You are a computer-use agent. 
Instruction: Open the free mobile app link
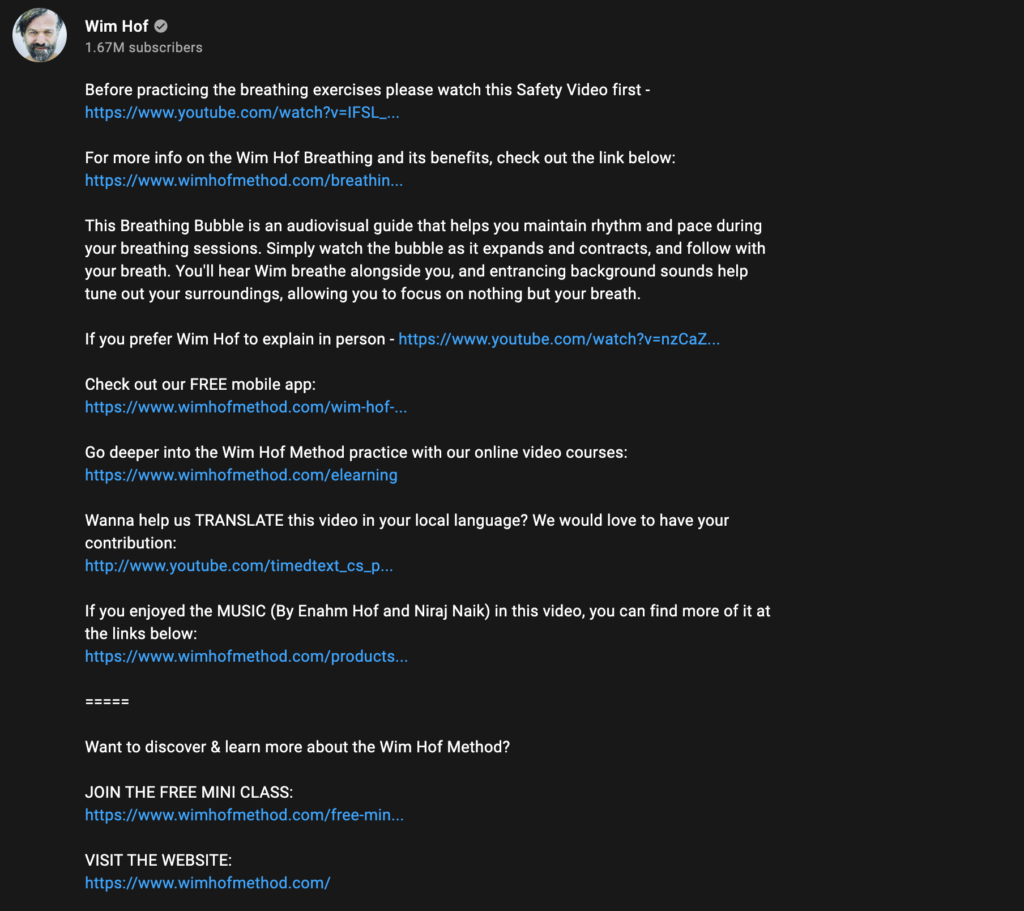(x=245, y=407)
